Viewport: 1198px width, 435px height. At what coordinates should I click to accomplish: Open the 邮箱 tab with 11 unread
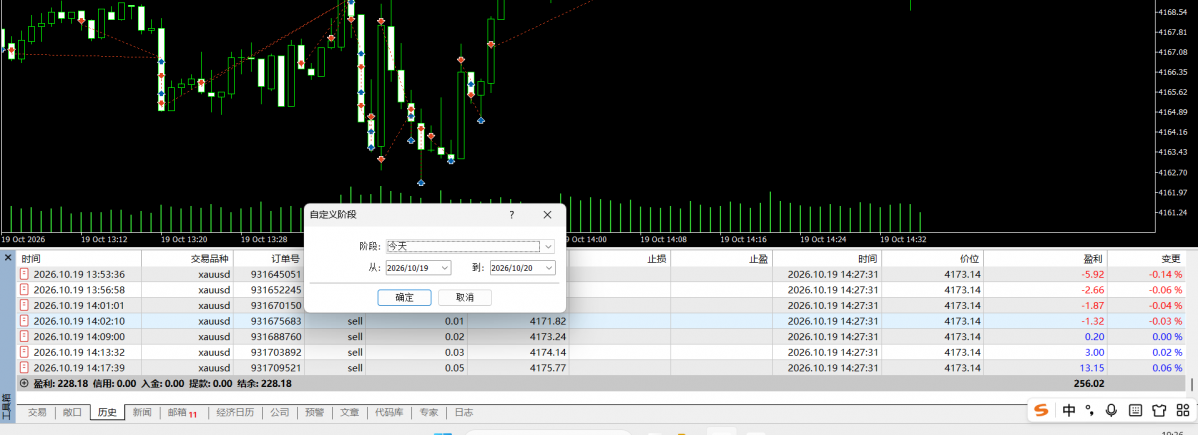pyautogui.click(x=183, y=412)
